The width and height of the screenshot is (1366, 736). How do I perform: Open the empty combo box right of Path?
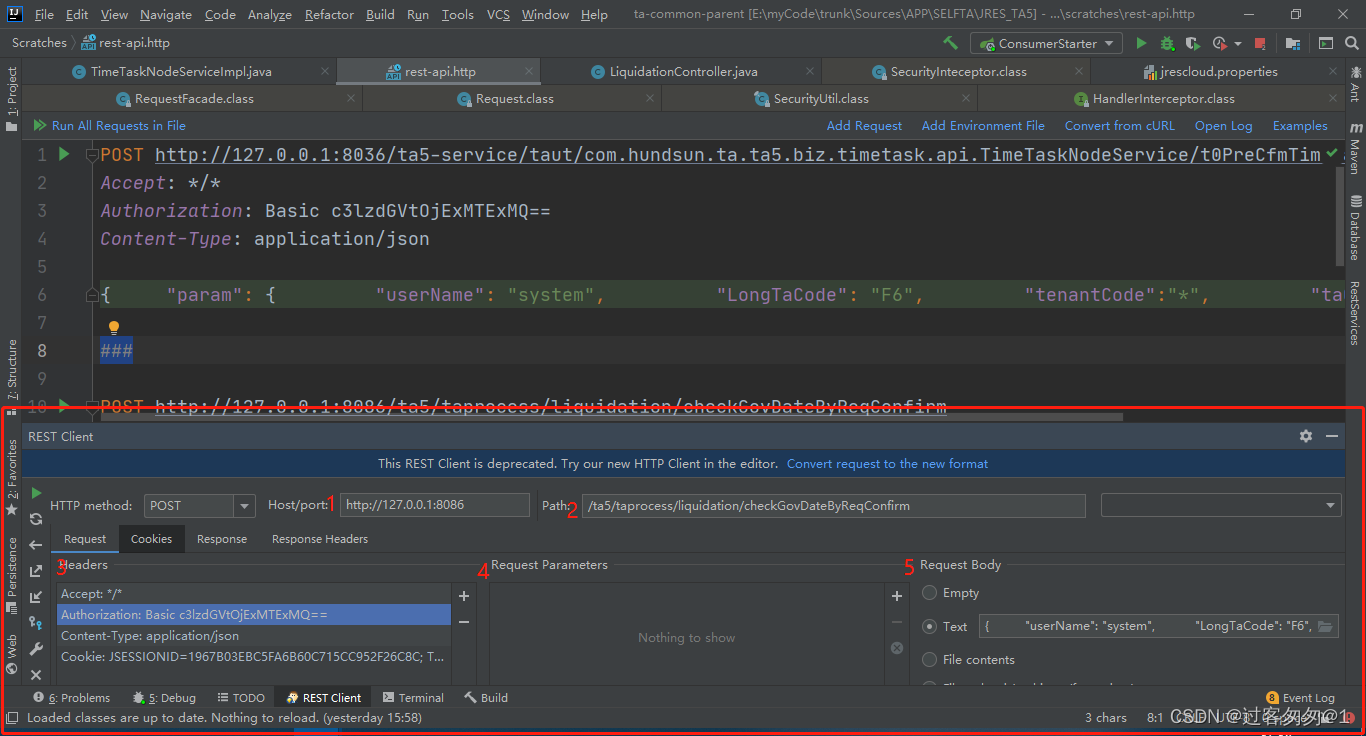1220,505
